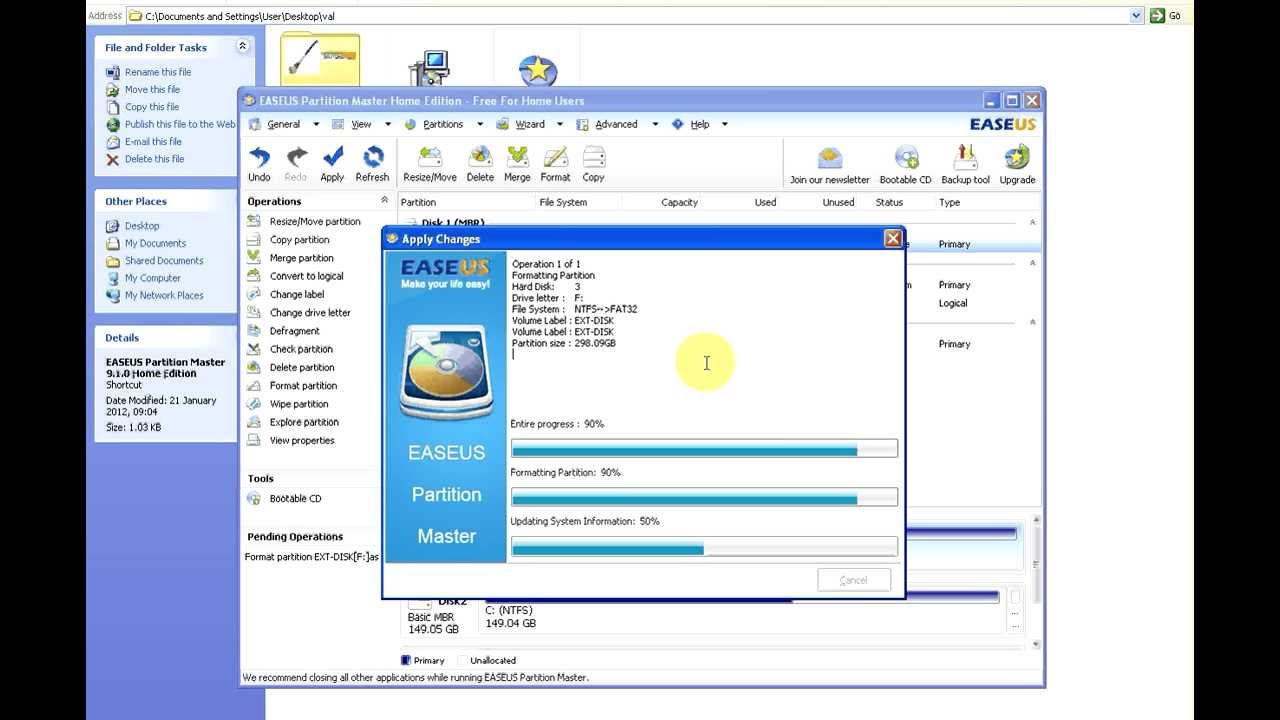Image resolution: width=1280 pixels, height=720 pixels.
Task: Click Go button next to Address bar
Action: pyautogui.click(x=1166, y=16)
